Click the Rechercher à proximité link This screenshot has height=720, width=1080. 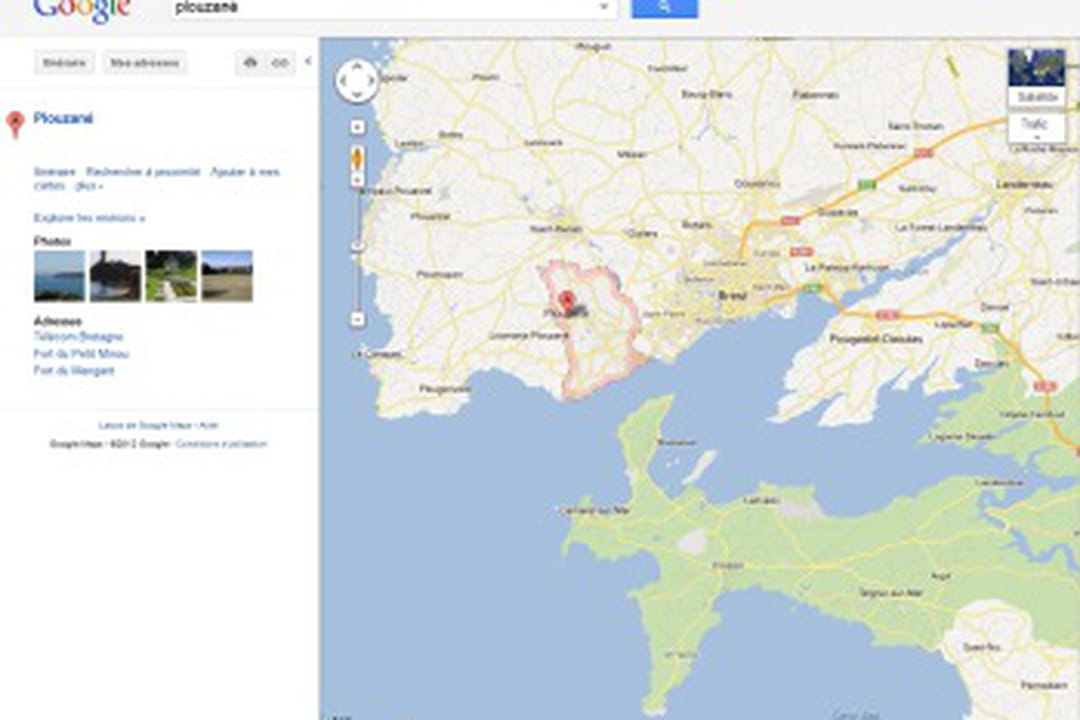(x=142, y=171)
